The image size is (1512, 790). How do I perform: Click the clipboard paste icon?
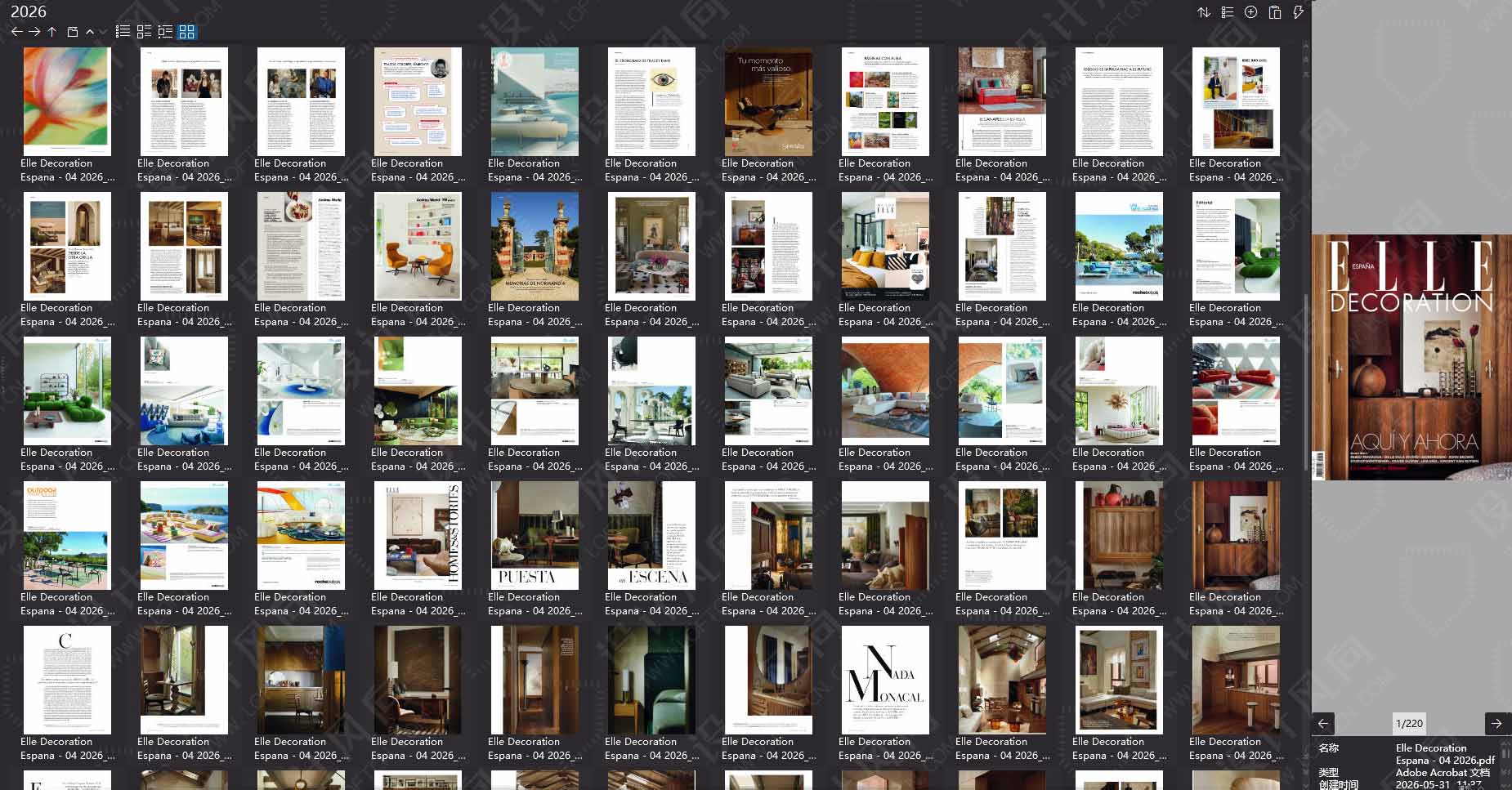coord(1275,12)
